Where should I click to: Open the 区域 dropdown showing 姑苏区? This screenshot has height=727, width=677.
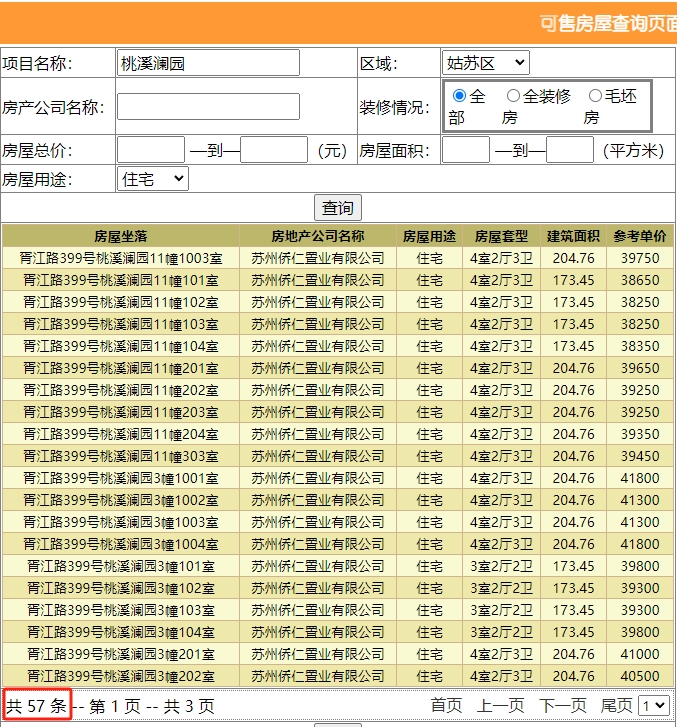tap(485, 63)
